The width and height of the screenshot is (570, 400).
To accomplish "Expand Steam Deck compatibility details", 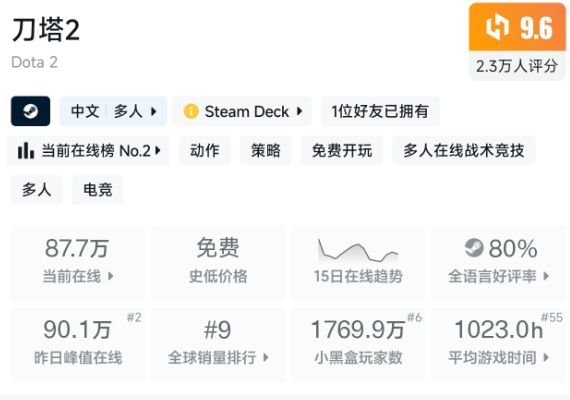I will coord(242,111).
